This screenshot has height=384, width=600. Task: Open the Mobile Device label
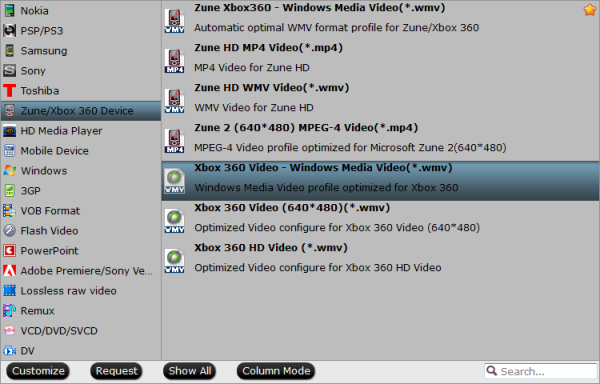(x=54, y=151)
